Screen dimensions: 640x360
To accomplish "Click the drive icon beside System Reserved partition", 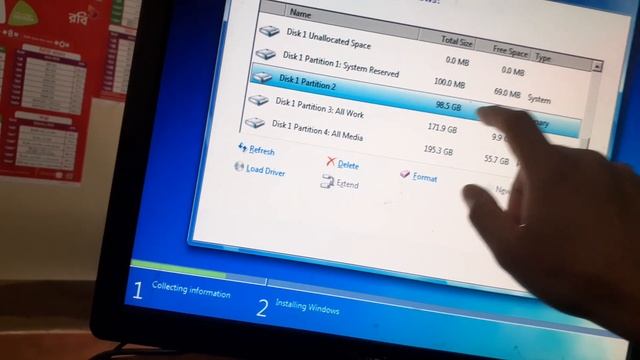I will click(x=266, y=54).
